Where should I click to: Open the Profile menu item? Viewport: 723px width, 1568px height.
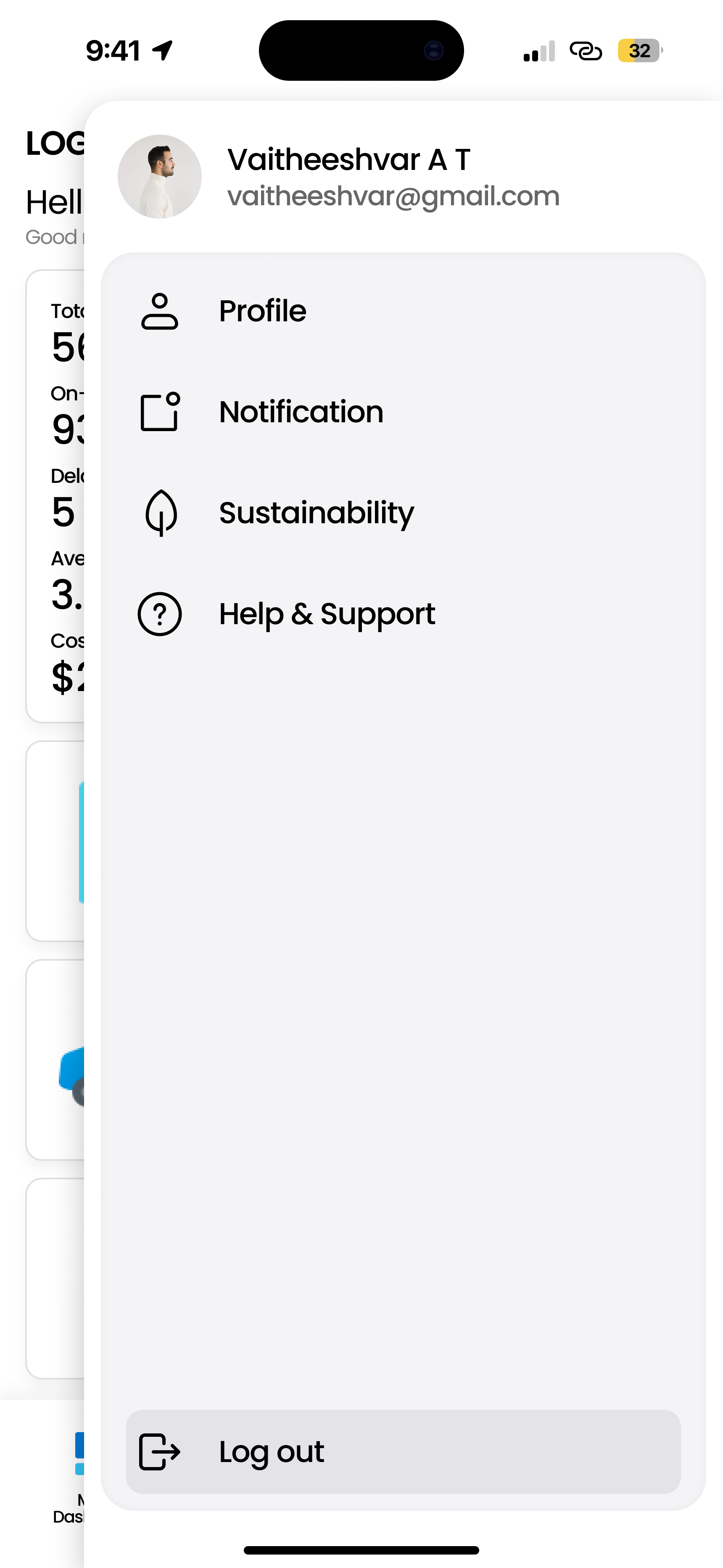coord(403,311)
